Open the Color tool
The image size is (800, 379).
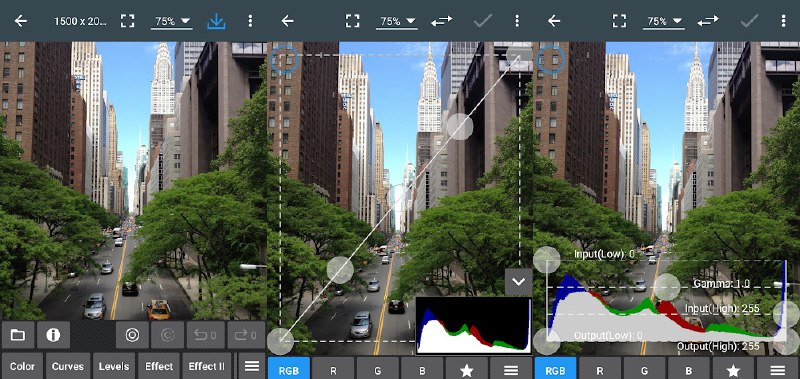[x=22, y=366]
